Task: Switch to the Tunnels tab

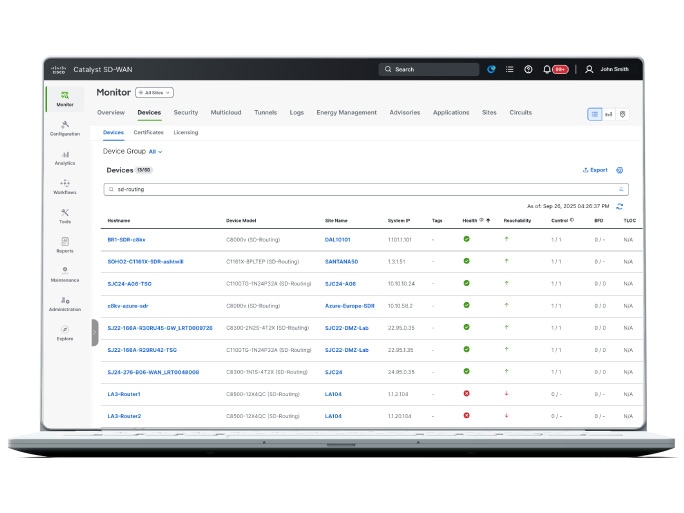Action: [x=265, y=113]
